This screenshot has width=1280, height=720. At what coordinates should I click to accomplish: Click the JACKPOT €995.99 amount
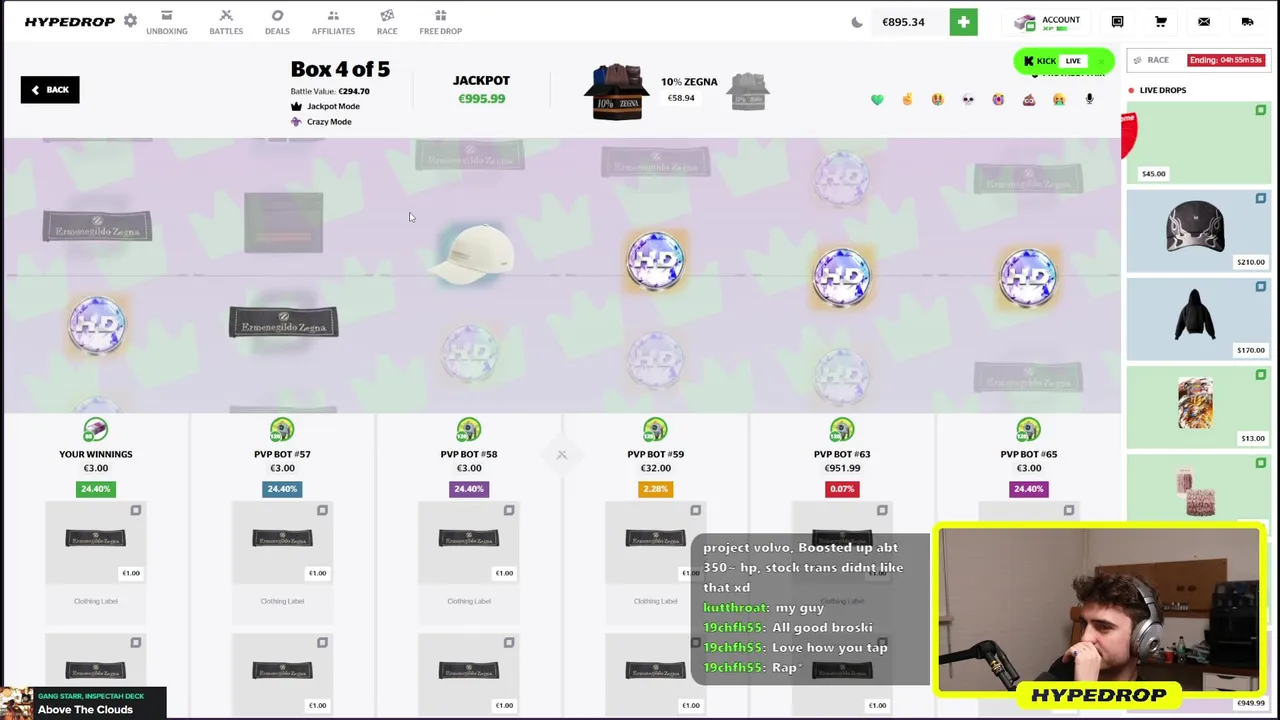click(x=481, y=99)
